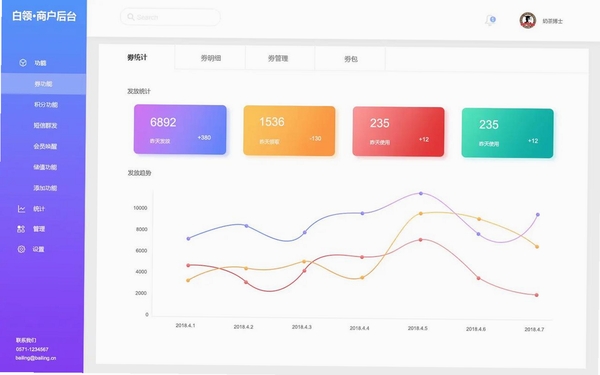Click the 2018.4.6 x-axis date label
600x375 pixels.
[x=476, y=329]
